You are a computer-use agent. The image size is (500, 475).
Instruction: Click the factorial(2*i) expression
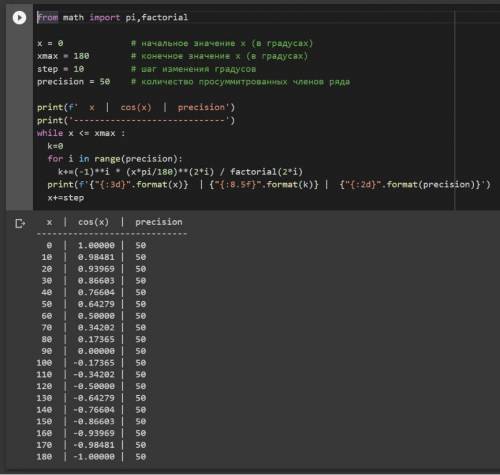(x=266, y=172)
